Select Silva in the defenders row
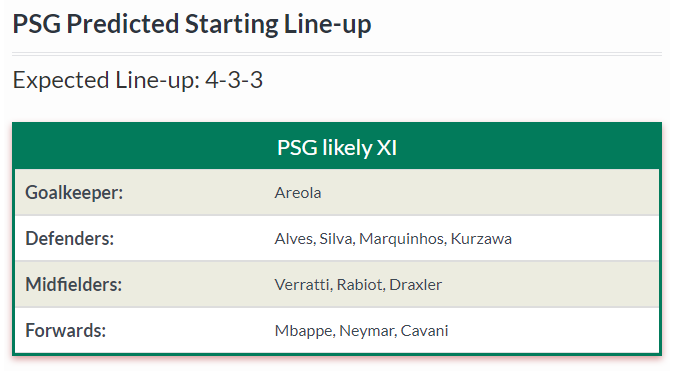 336,239
